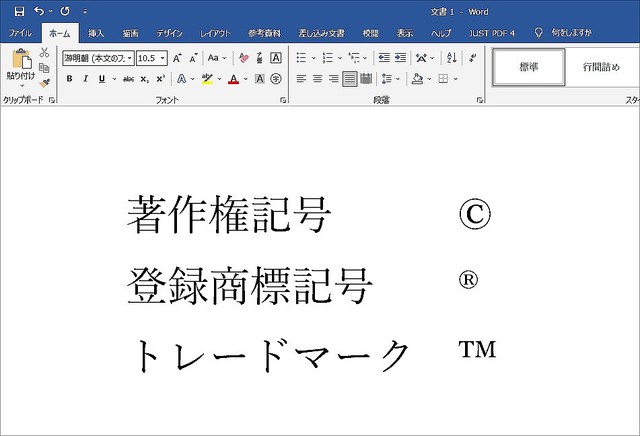Open the font name combo box
640x436 pixels.
[x=98, y=58]
